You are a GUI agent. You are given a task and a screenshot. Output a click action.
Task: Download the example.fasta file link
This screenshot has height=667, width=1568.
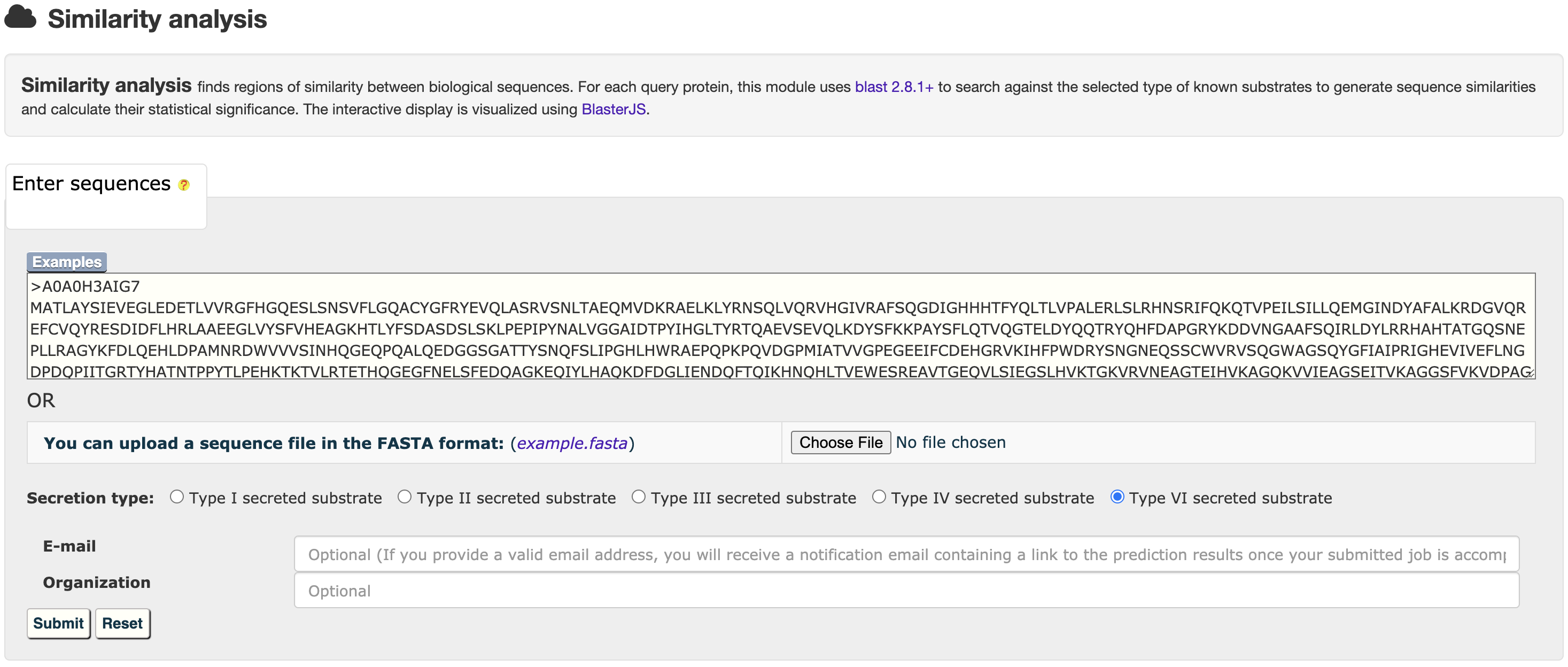pos(571,443)
